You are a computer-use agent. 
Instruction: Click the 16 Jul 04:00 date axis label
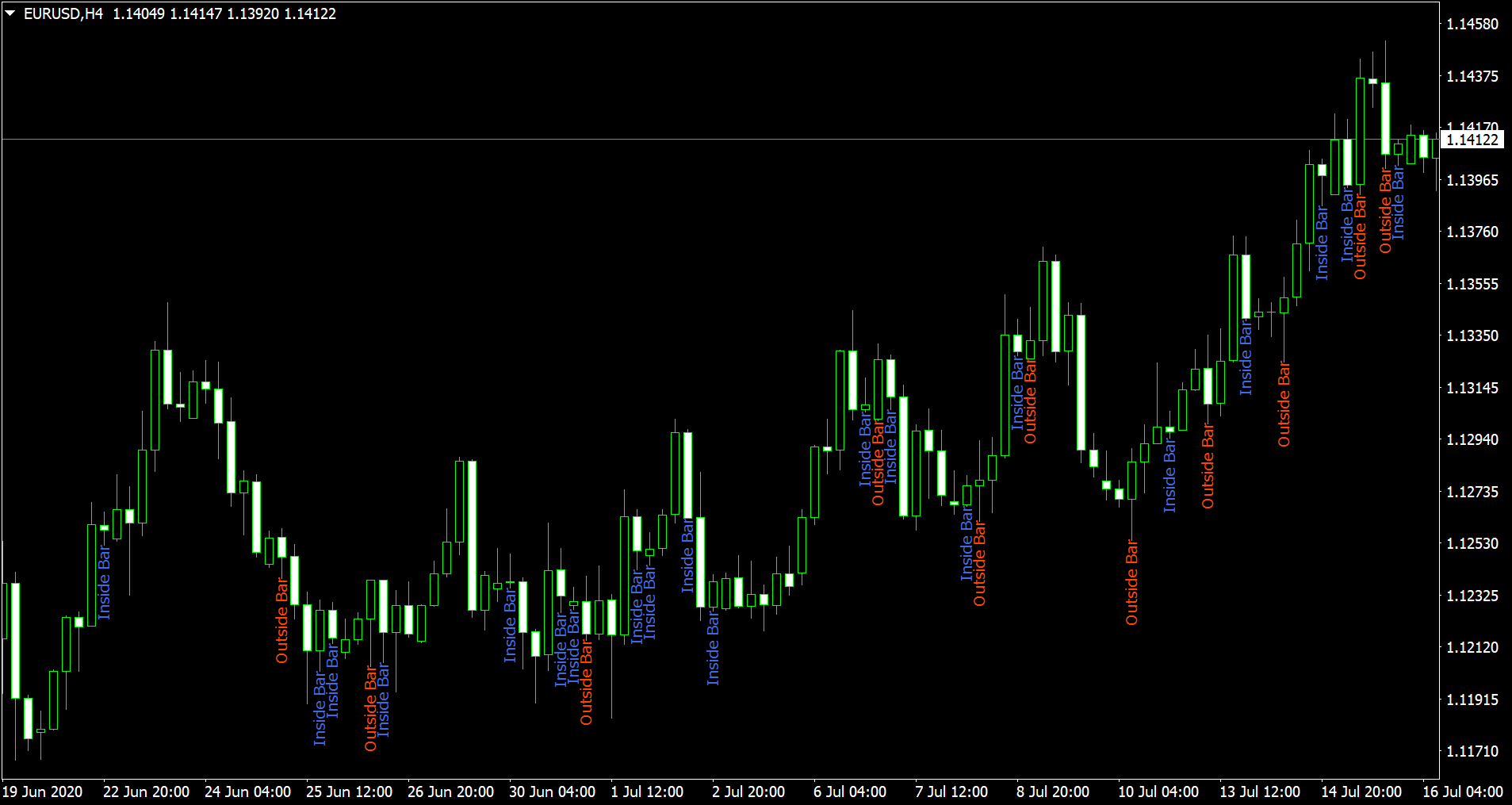pyautogui.click(x=1465, y=792)
